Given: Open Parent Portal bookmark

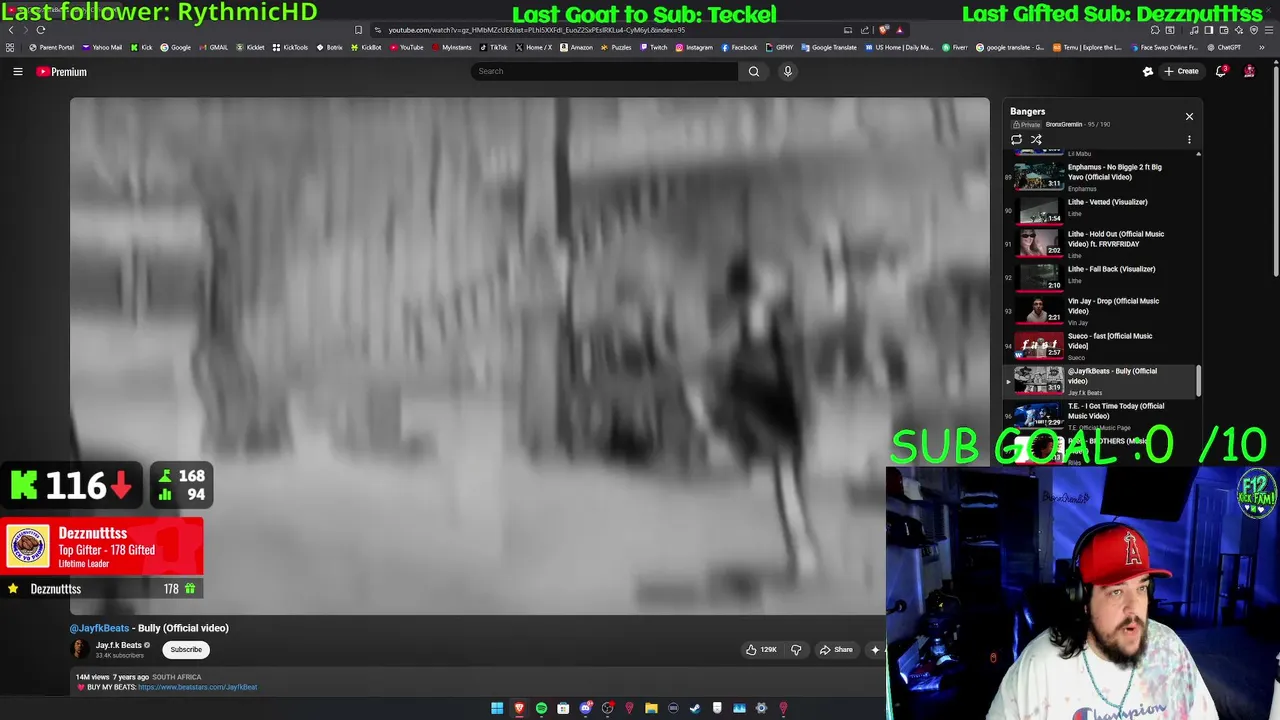Looking at the screenshot, I should [51, 47].
